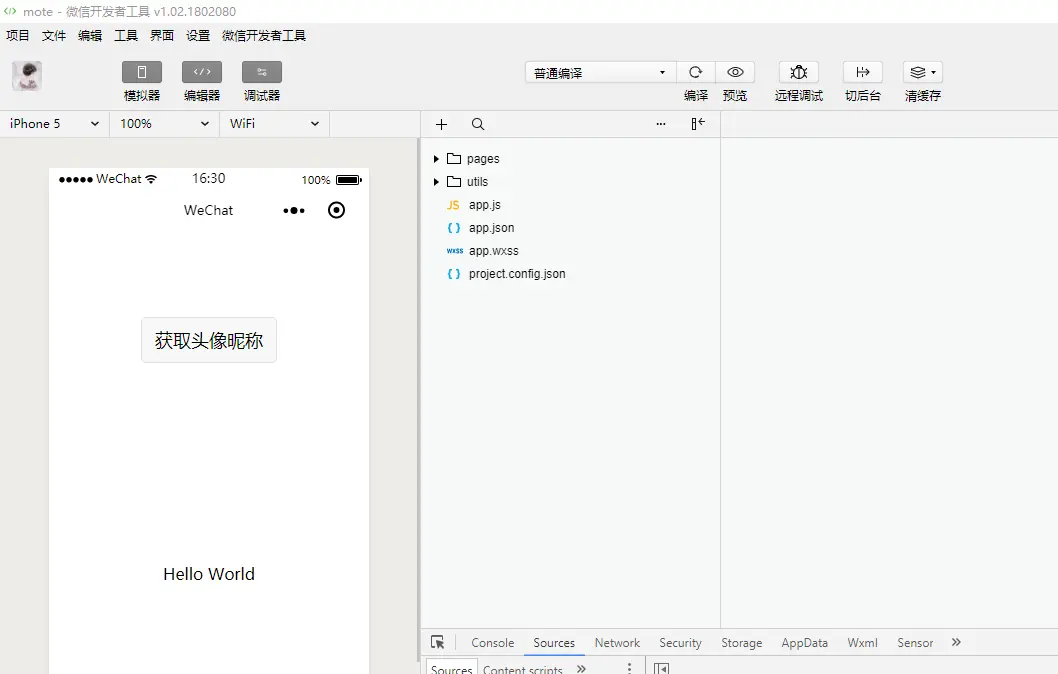Toggle the 调试器 debugger panel button
The height and width of the screenshot is (674, 1058).
point(262,72)
